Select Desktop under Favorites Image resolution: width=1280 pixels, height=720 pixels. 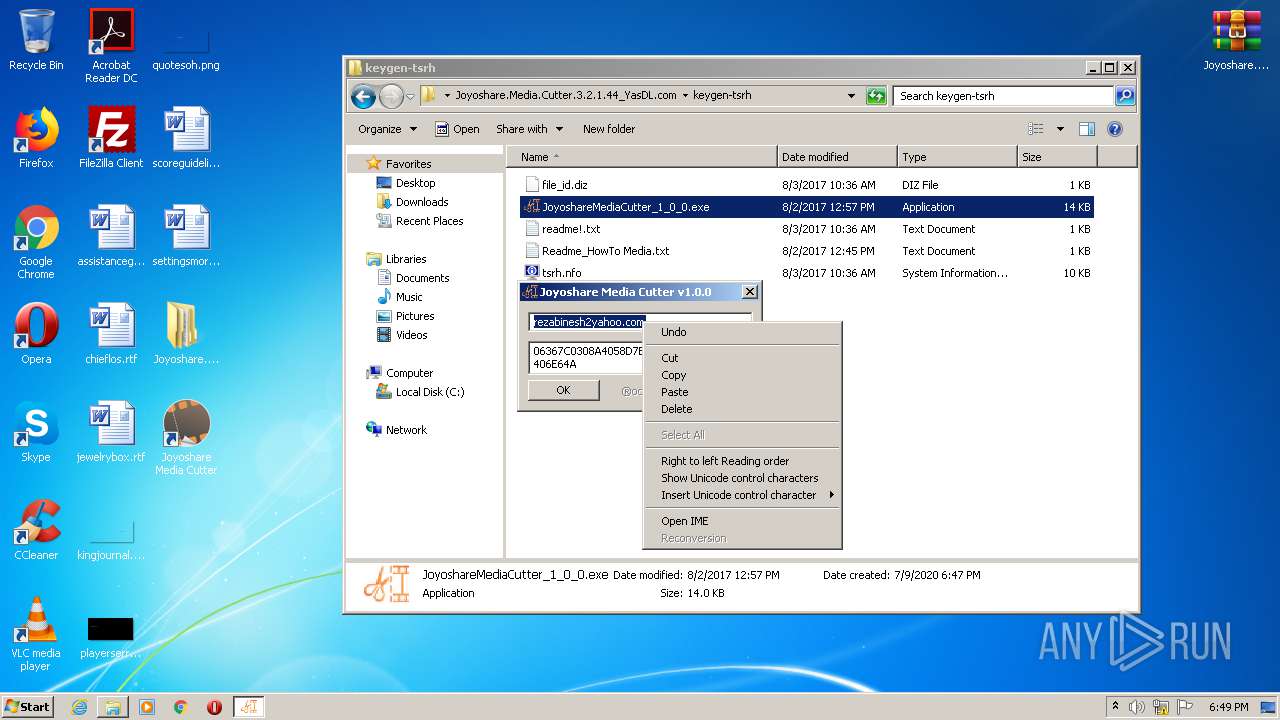[415, 183]
